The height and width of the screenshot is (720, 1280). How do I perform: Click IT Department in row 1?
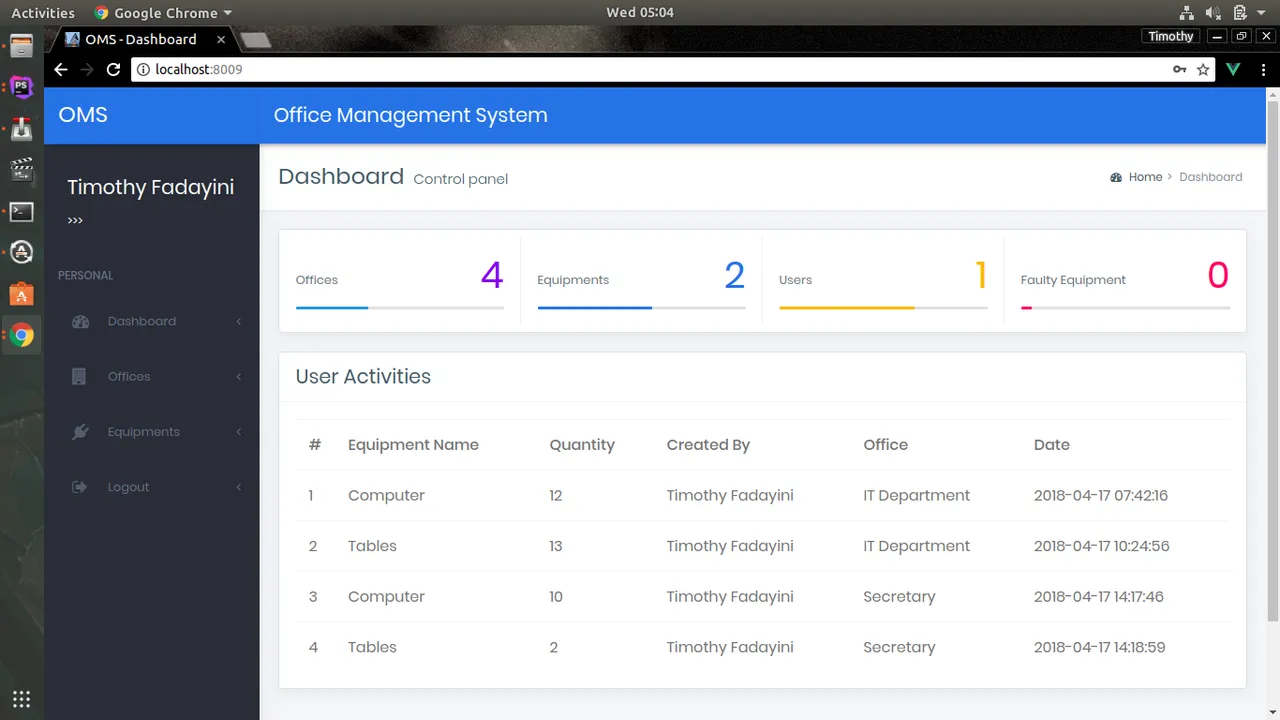(917, 495)
